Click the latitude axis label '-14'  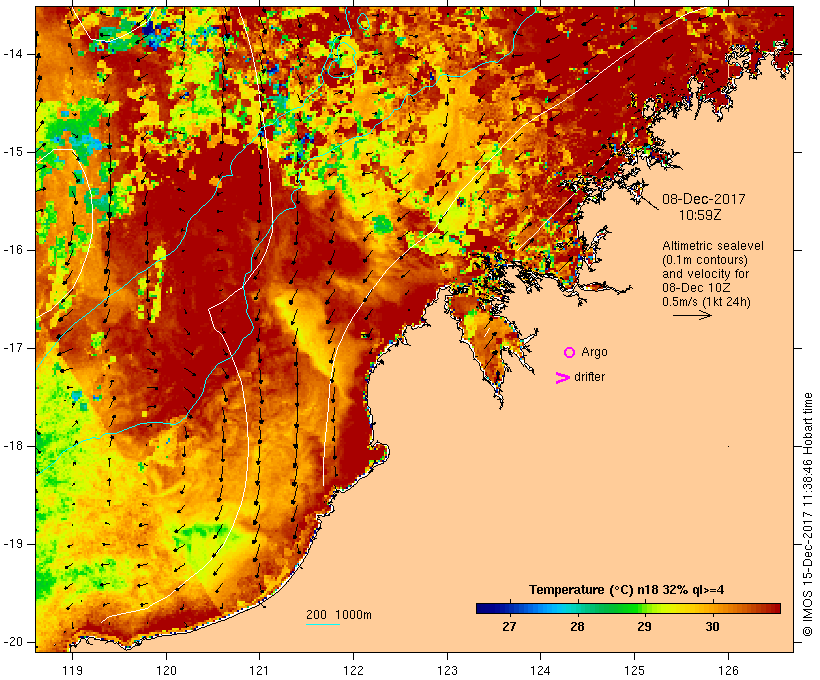(x=13, y=54)
